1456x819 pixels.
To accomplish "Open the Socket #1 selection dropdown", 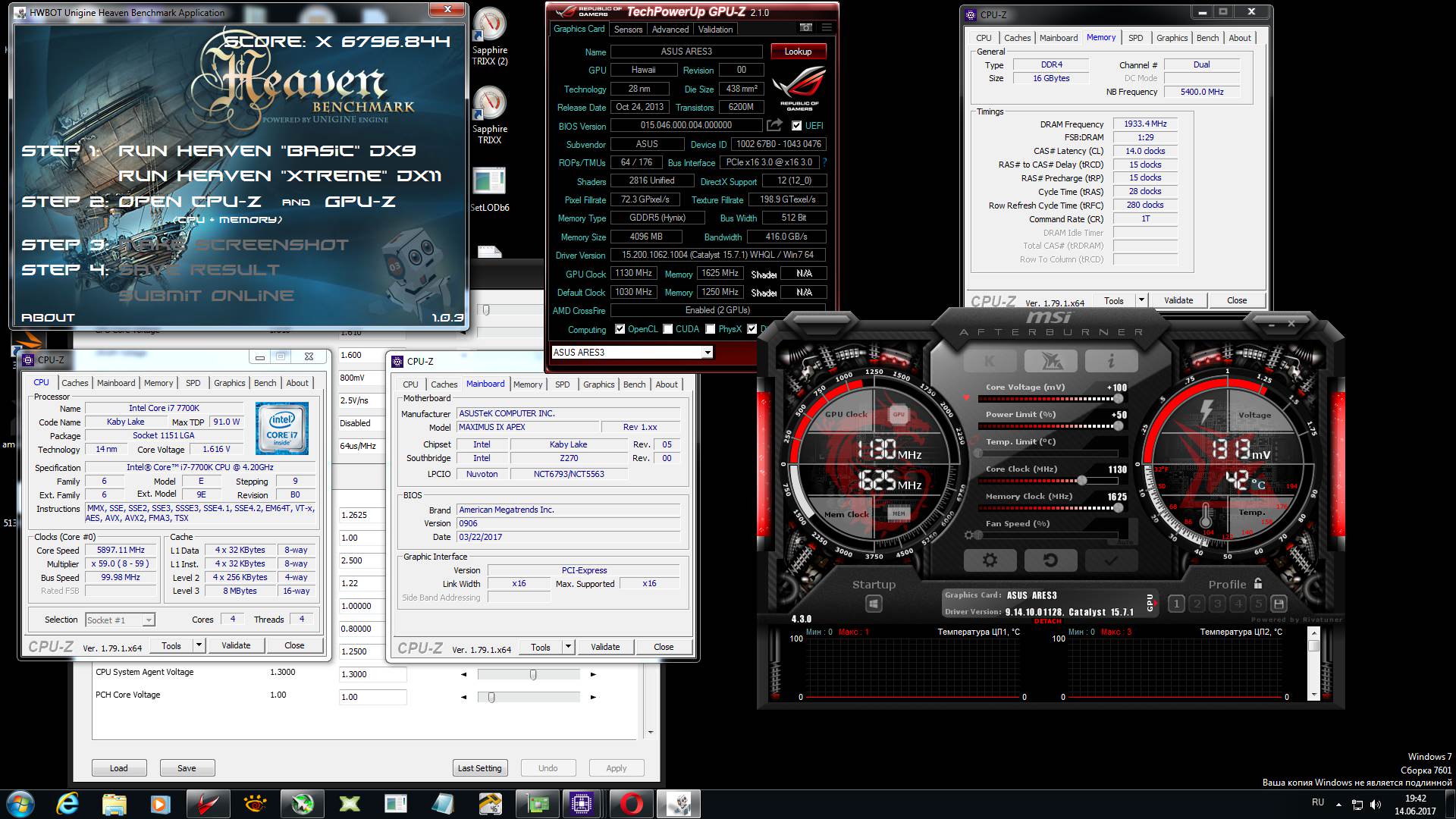I will click(121, 620).
